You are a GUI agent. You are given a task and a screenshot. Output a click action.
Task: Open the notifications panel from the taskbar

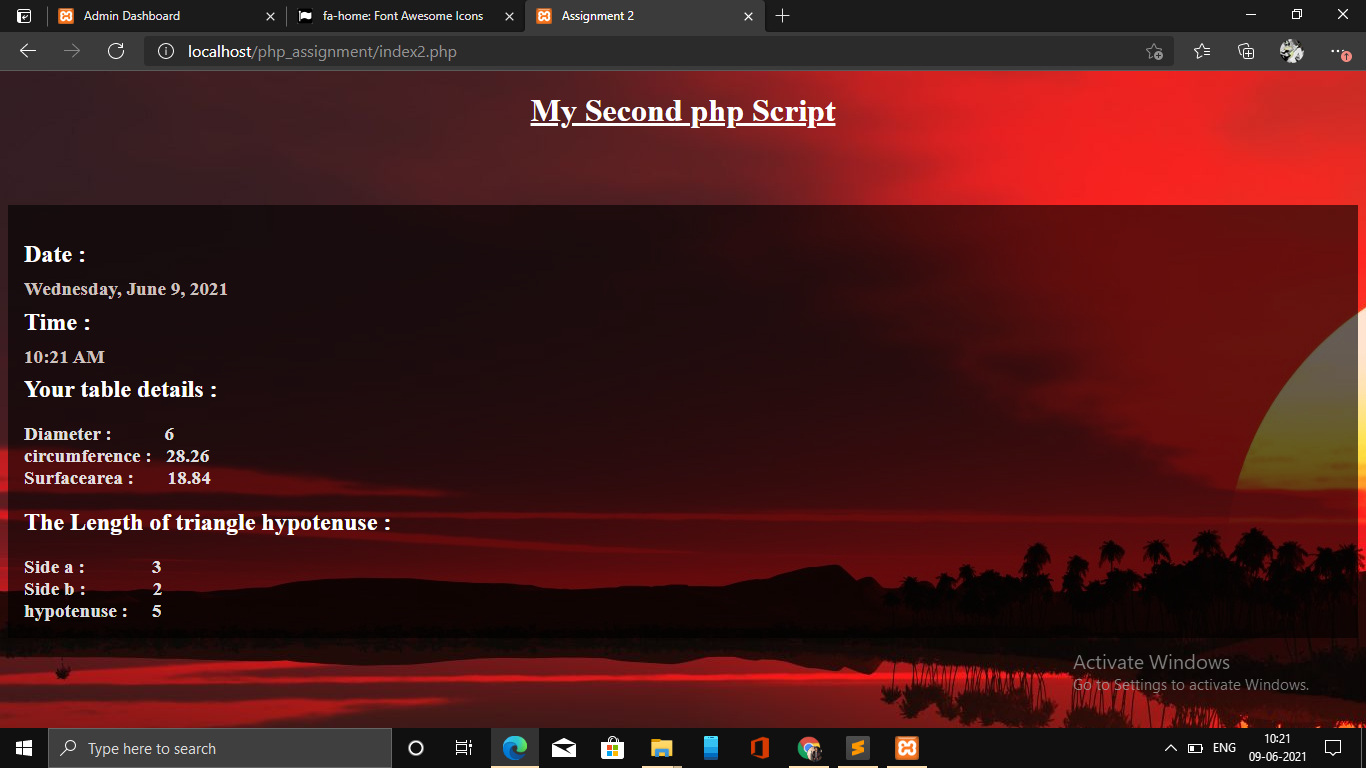point(1333,748)
